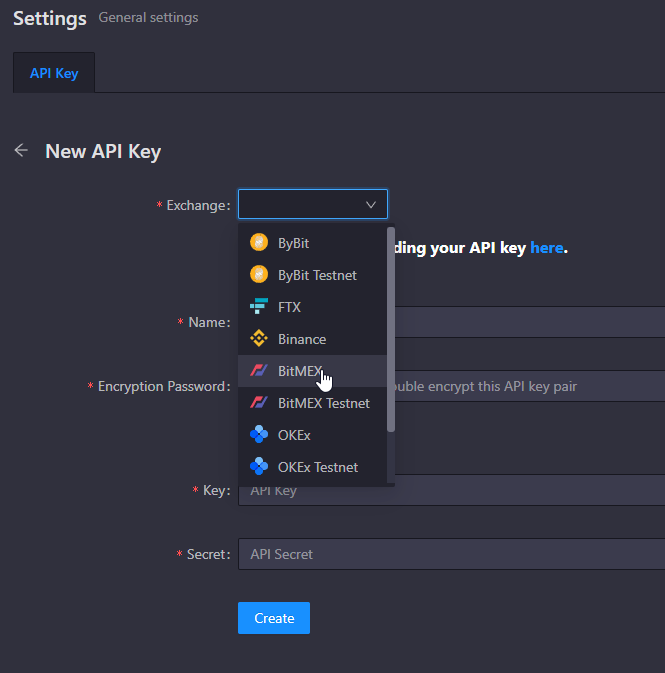
Task: Click the BitMEX logo icon
Action: click(259, 370)
